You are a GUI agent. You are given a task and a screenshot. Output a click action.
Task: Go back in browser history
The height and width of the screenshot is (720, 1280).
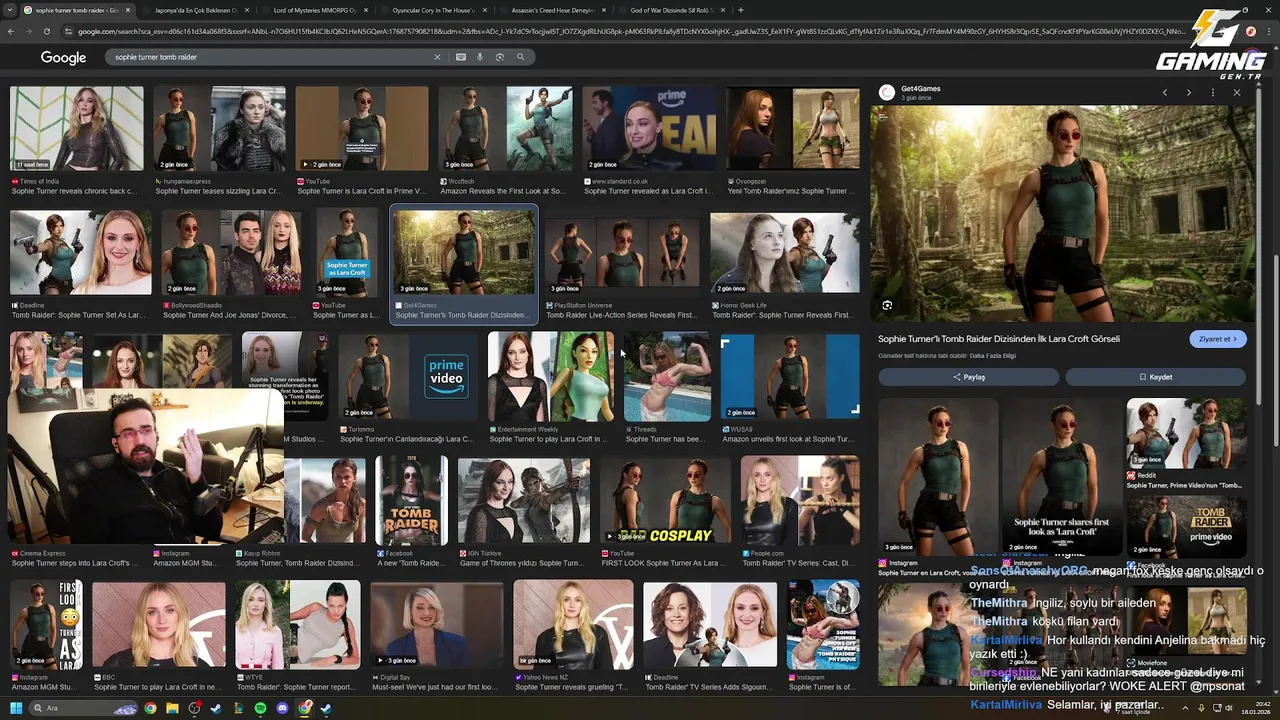(10, 31)
